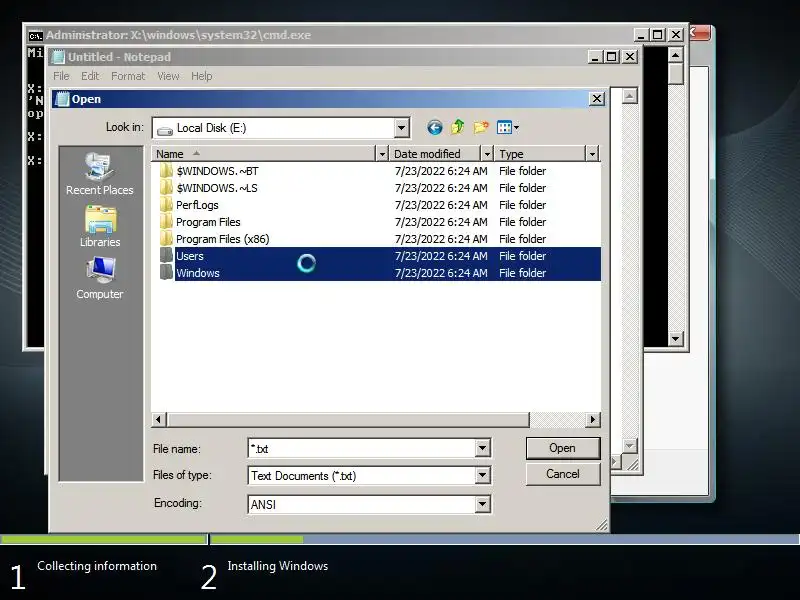
Task: Expand the Look in drive dropdown
Action: (x=402, y=128)
